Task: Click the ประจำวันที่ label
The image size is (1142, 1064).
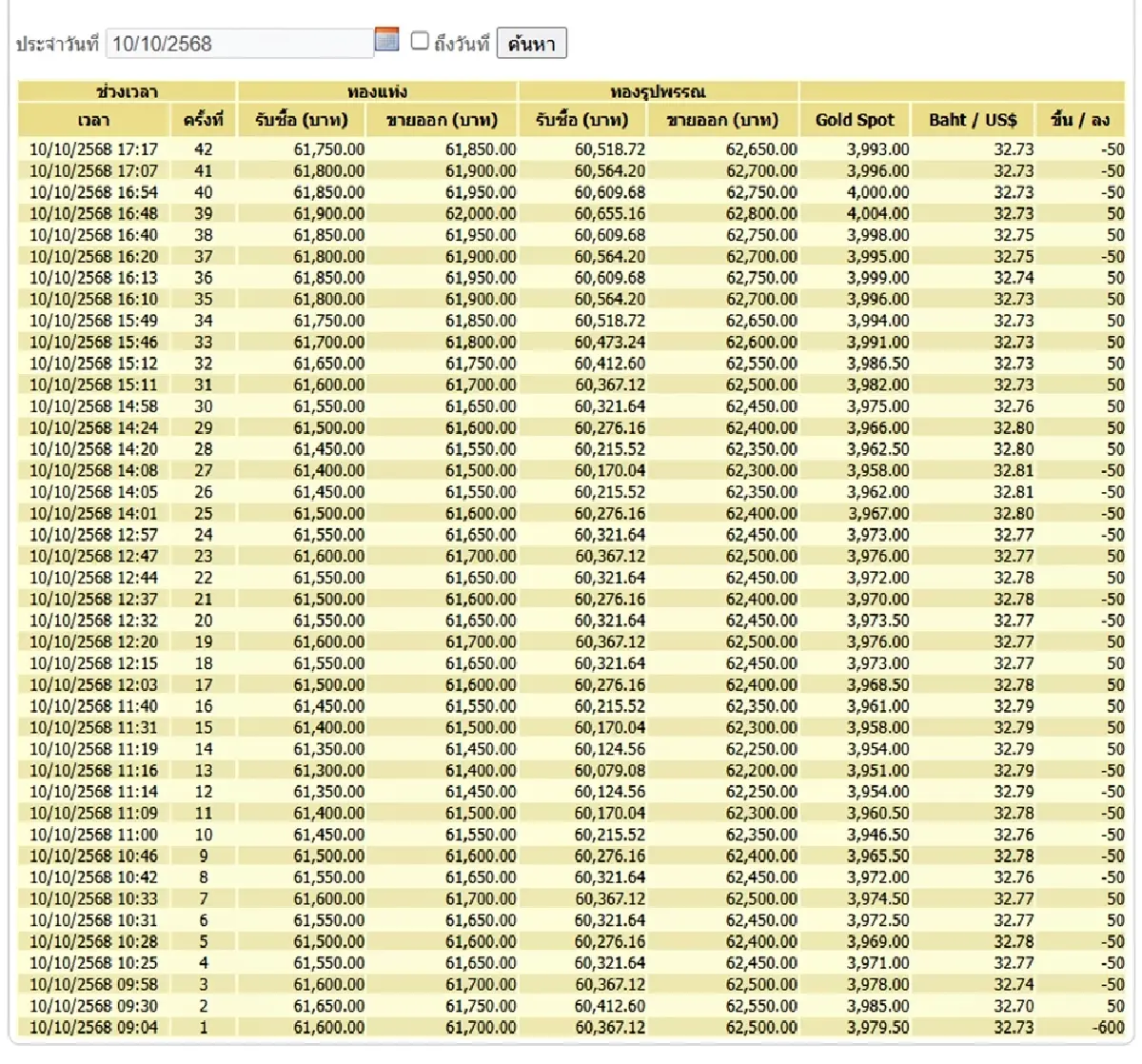Action: tap(57, 44)
